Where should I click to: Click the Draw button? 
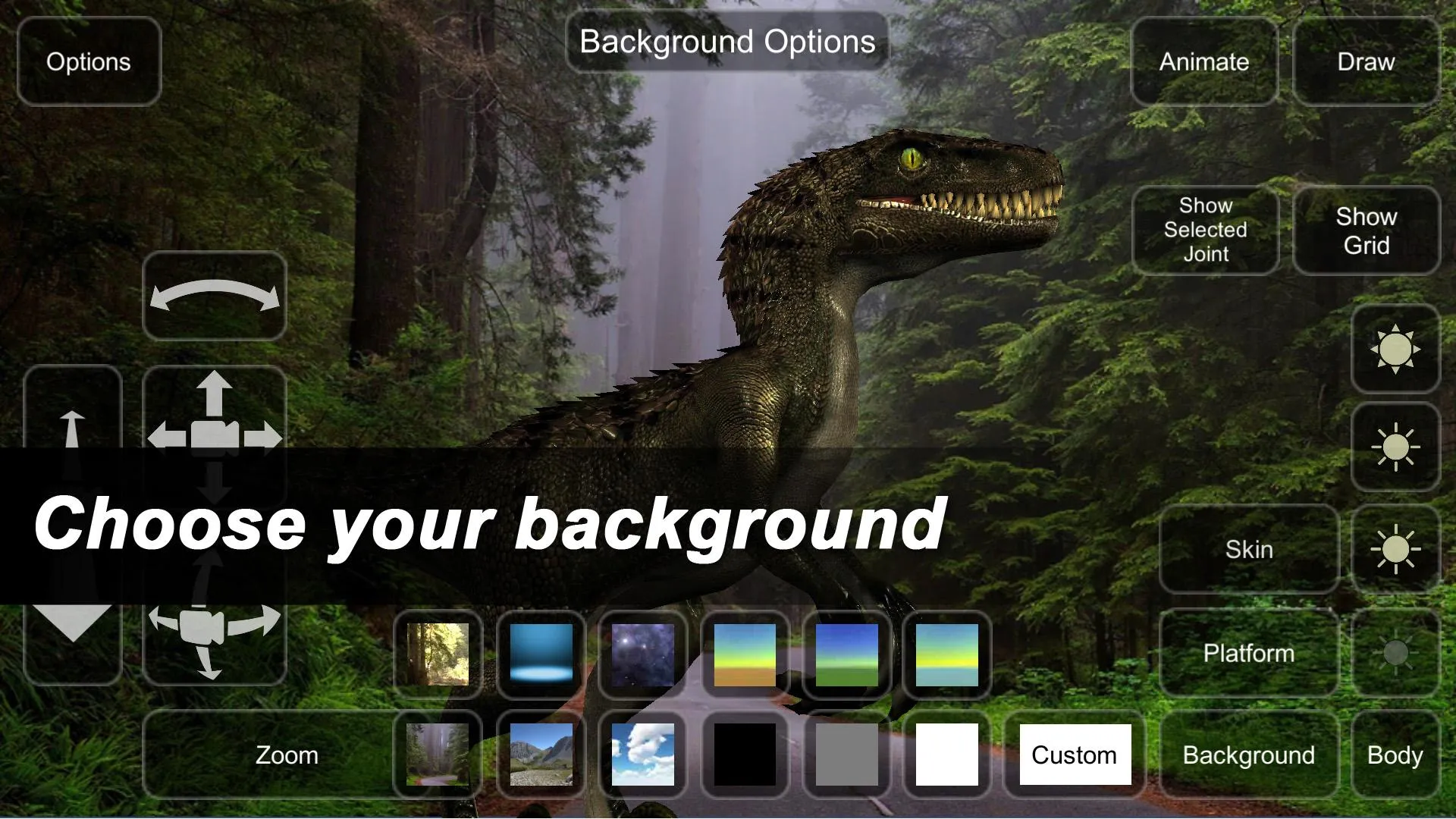(1366, 61)
